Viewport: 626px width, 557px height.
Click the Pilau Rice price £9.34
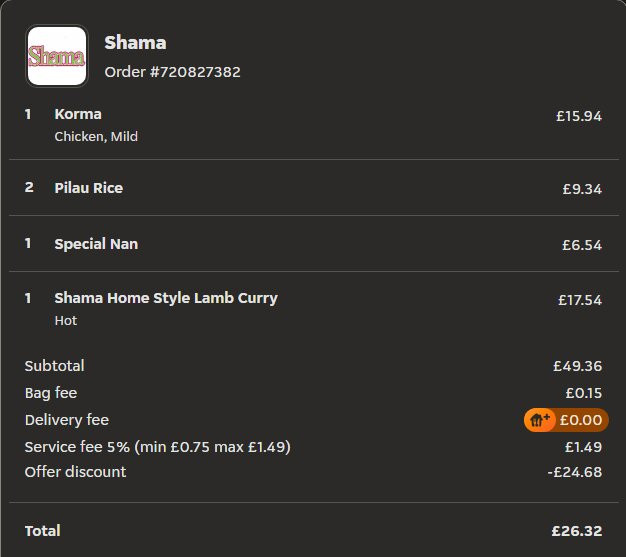pyautogui.click(x=582, y=189)
